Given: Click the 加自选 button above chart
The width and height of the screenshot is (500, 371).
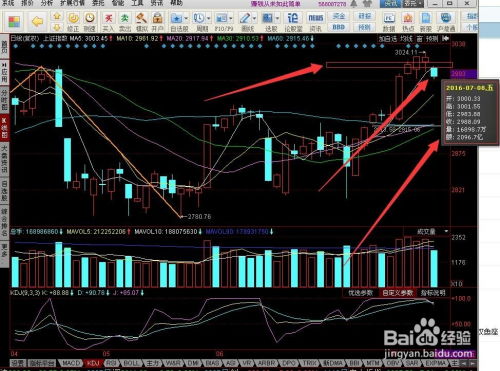Looking at the screenshot, I should (x=387, y=39).
